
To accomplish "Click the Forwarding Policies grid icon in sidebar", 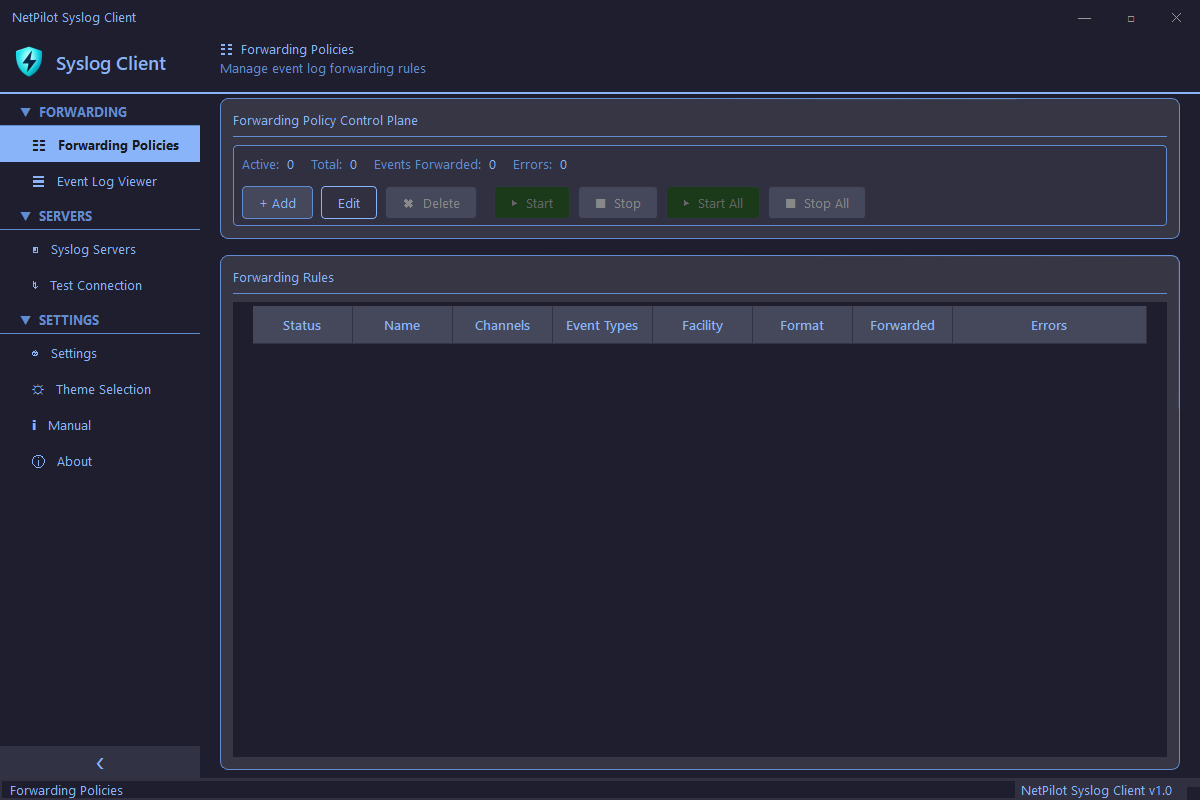I will 39,145.
